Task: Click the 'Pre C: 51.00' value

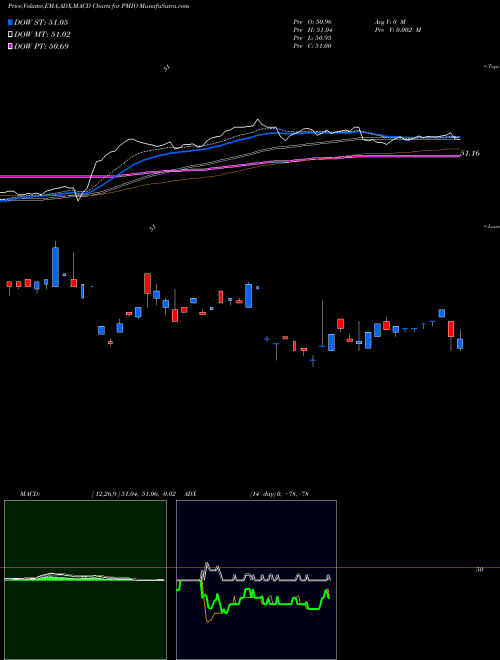Action: pos(312,46)
